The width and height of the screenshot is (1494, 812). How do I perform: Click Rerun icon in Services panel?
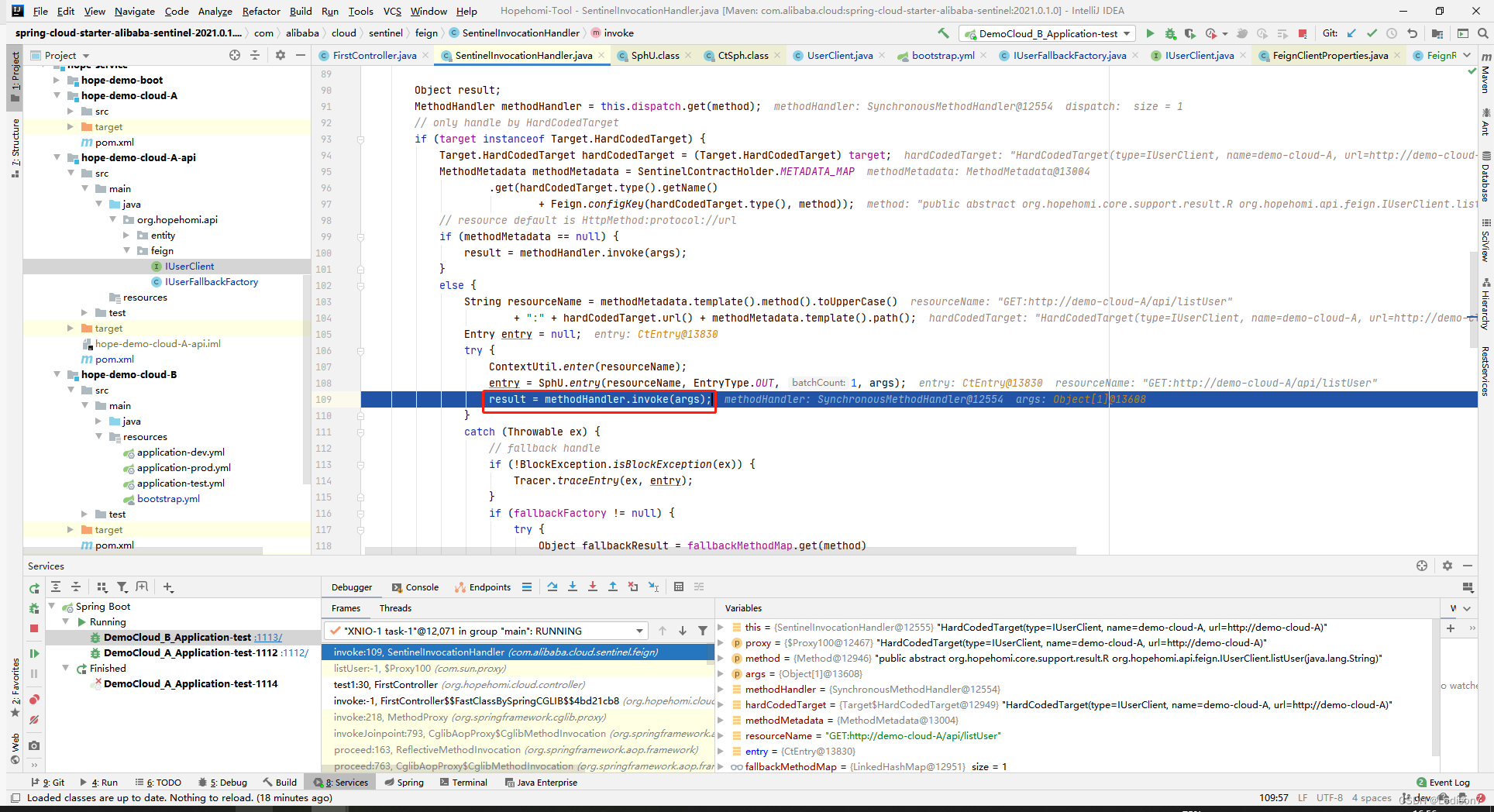tap(34, 589)
